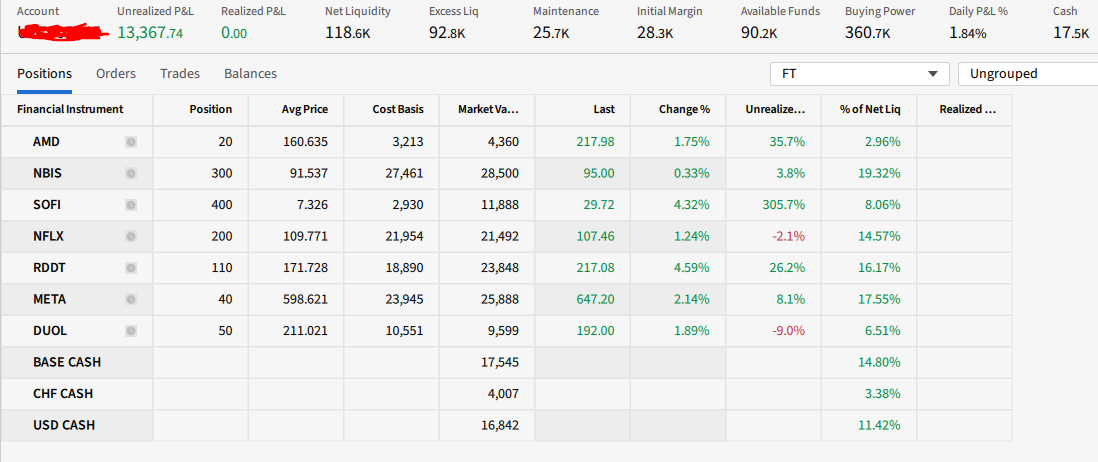The height and width of the screenshot is (462, 1098).
Task: Sort by Unrealized column header
Action: click(x=773, y=110)
